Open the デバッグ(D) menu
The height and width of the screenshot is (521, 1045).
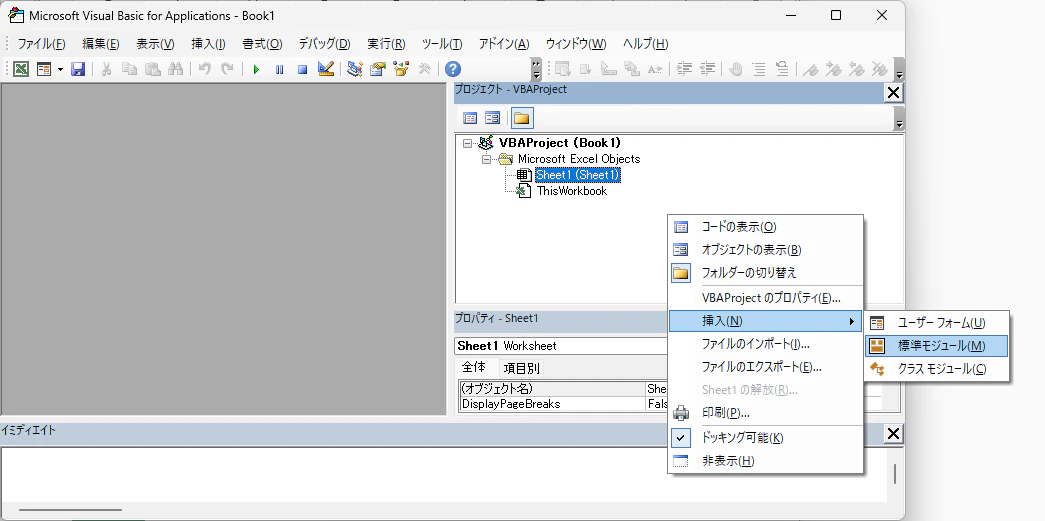point(324,44)
